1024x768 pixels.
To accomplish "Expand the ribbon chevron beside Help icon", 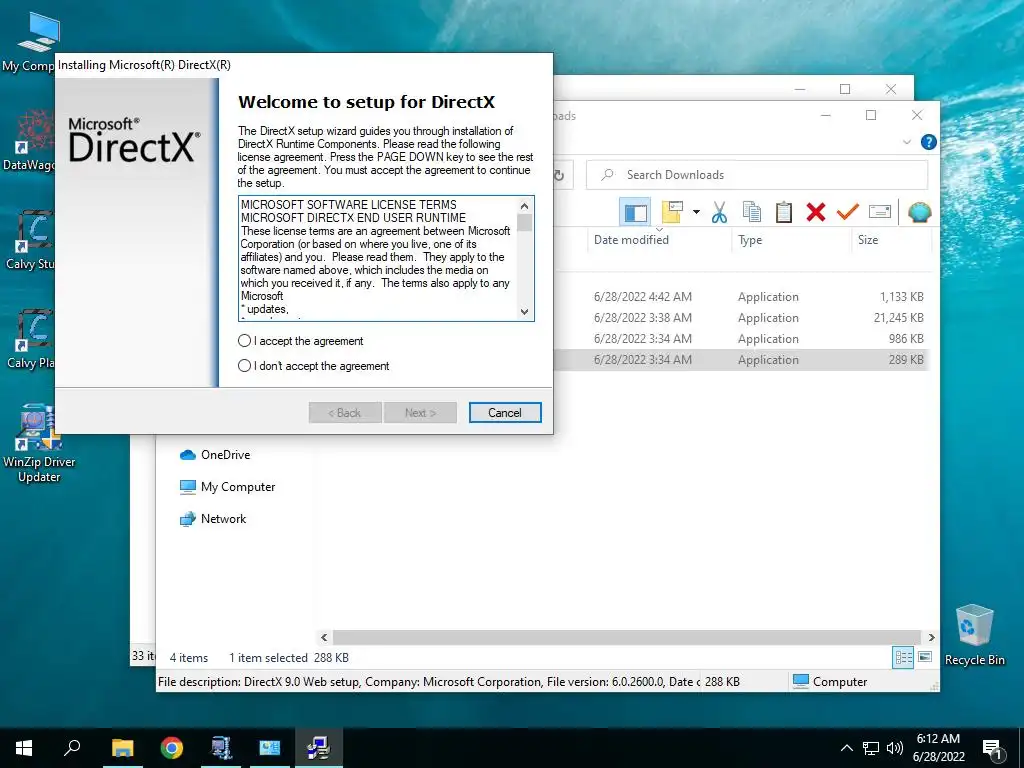I will point(906,142).
